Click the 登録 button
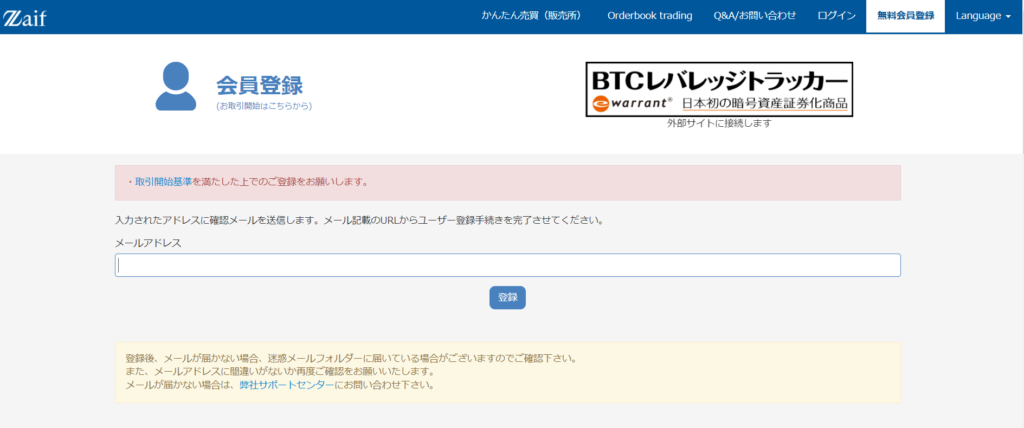 pos(507,297)
